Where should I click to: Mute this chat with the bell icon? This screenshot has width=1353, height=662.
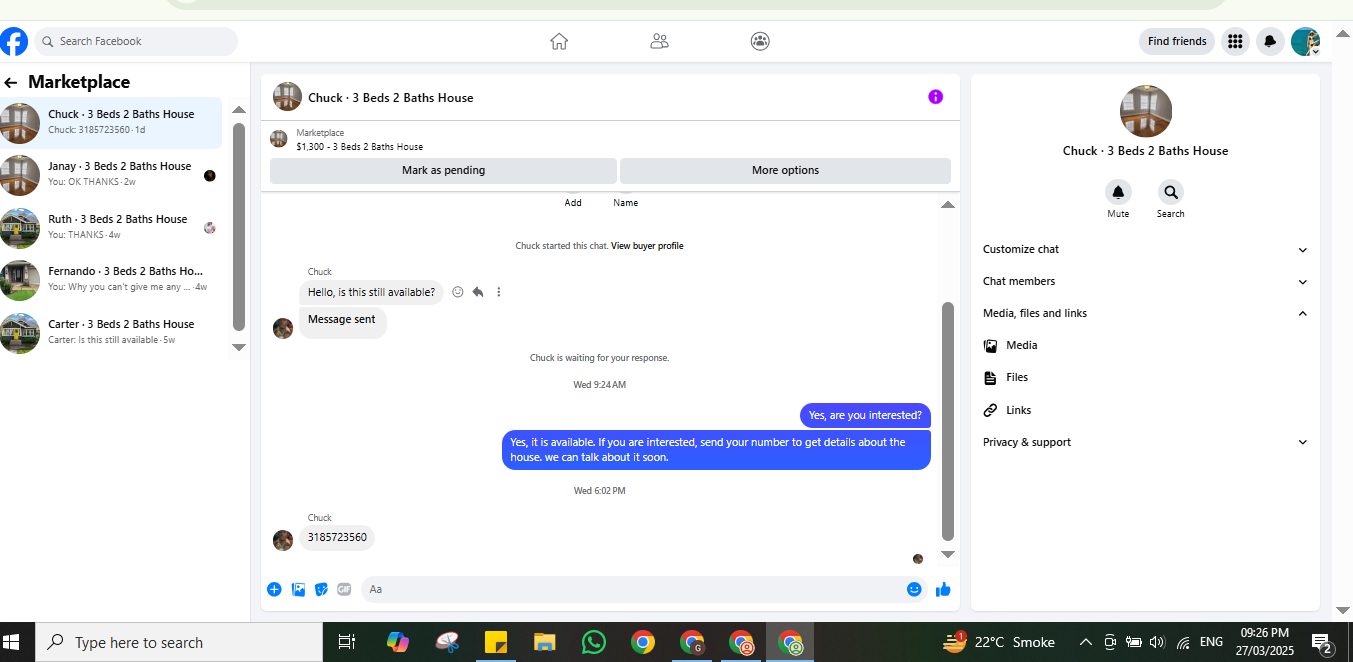pos(1118,192)
